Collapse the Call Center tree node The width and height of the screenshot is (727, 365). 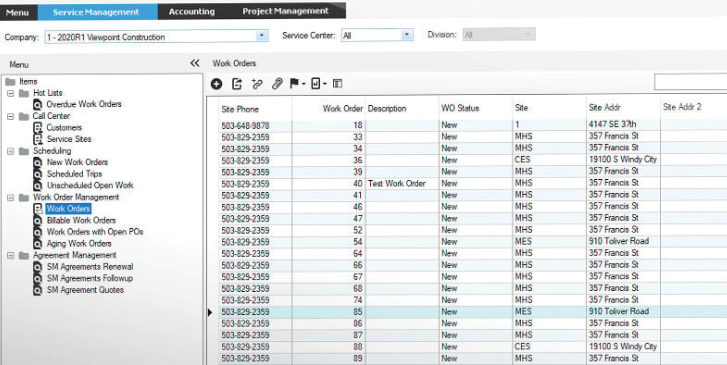[x=11, y=116]
